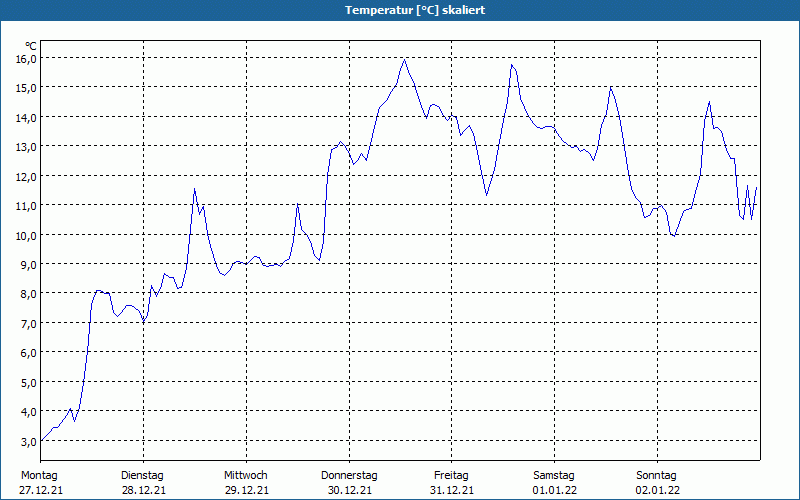The width and height of the screenshot is (800, 500).
Task: Select the "13,0" y-axis value
Action: [26, 146]
